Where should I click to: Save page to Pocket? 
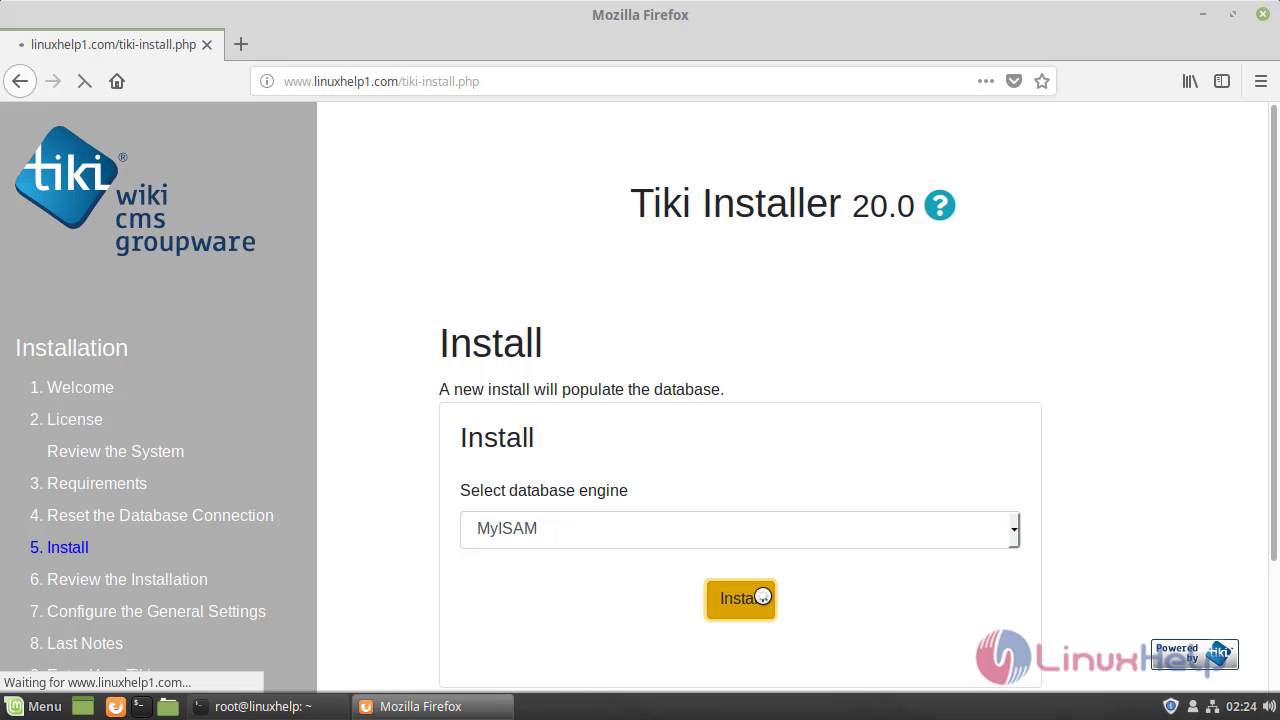1014,81
